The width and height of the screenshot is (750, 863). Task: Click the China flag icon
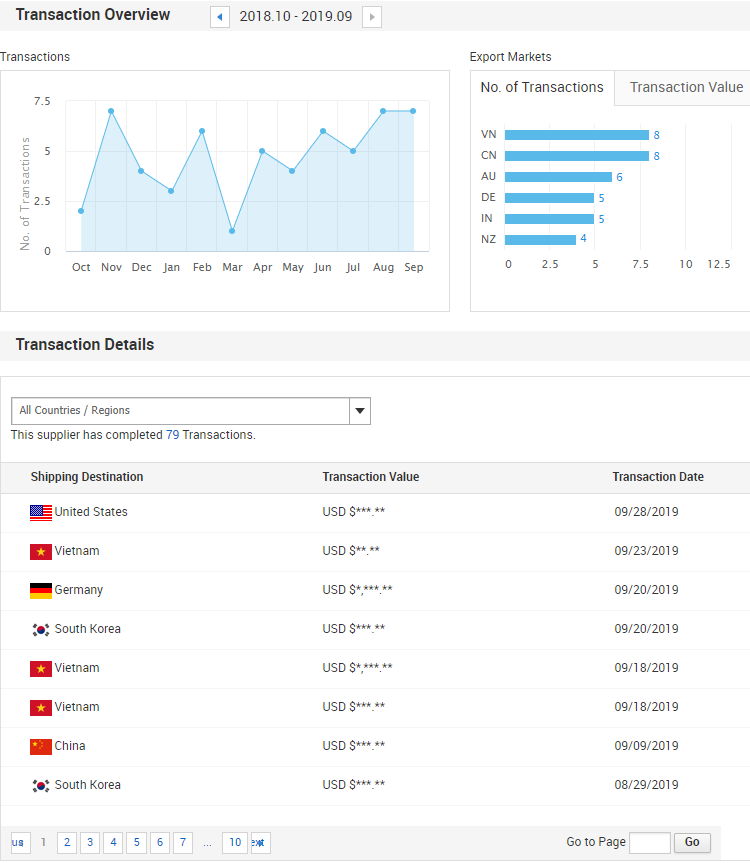(x=41, y=746)
